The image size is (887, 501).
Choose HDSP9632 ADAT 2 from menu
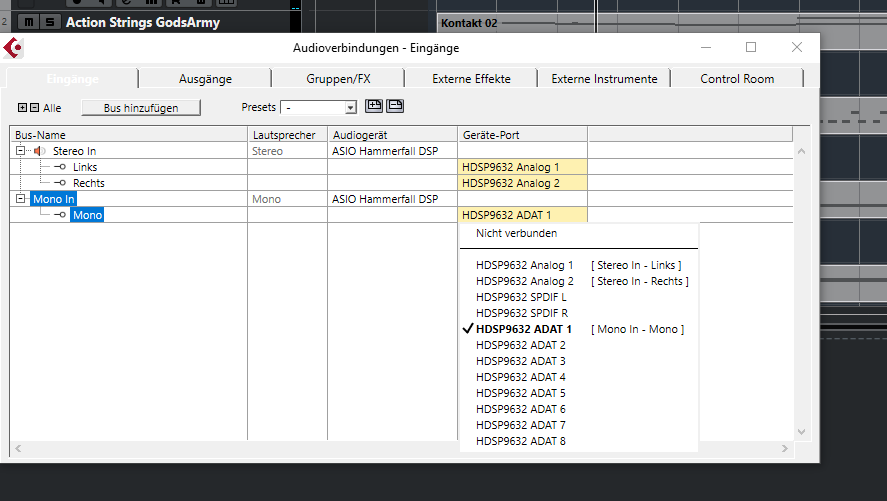(x=579, y=345)
